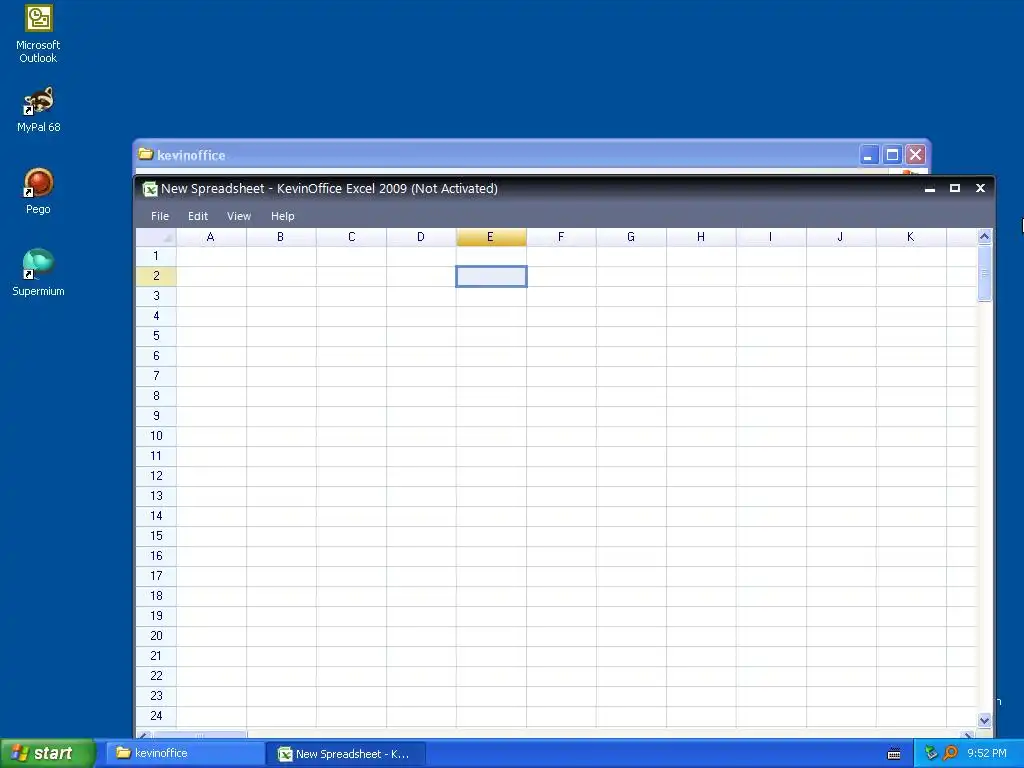1024x768 pixels.
Task: Minimize the New Spreadsheet window
Action: pyautogui.click(x=930, y=189)
